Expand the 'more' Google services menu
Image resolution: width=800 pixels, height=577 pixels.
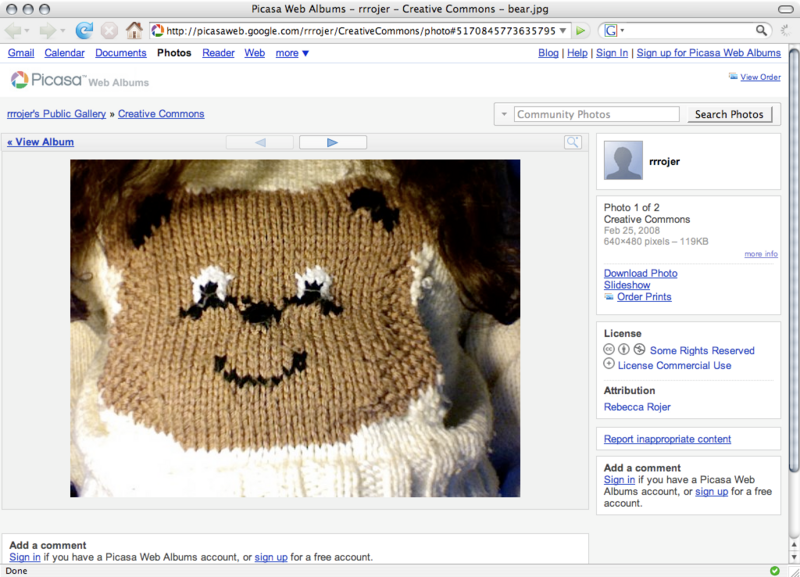(x=292, y=53)
